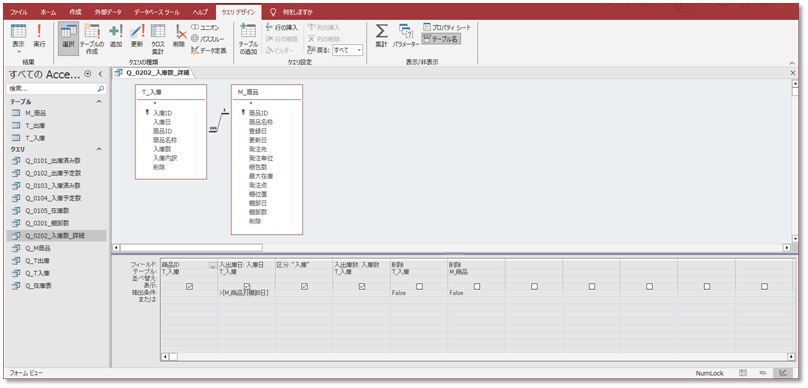Open the 外部データ tab

[x=107, y=11]
